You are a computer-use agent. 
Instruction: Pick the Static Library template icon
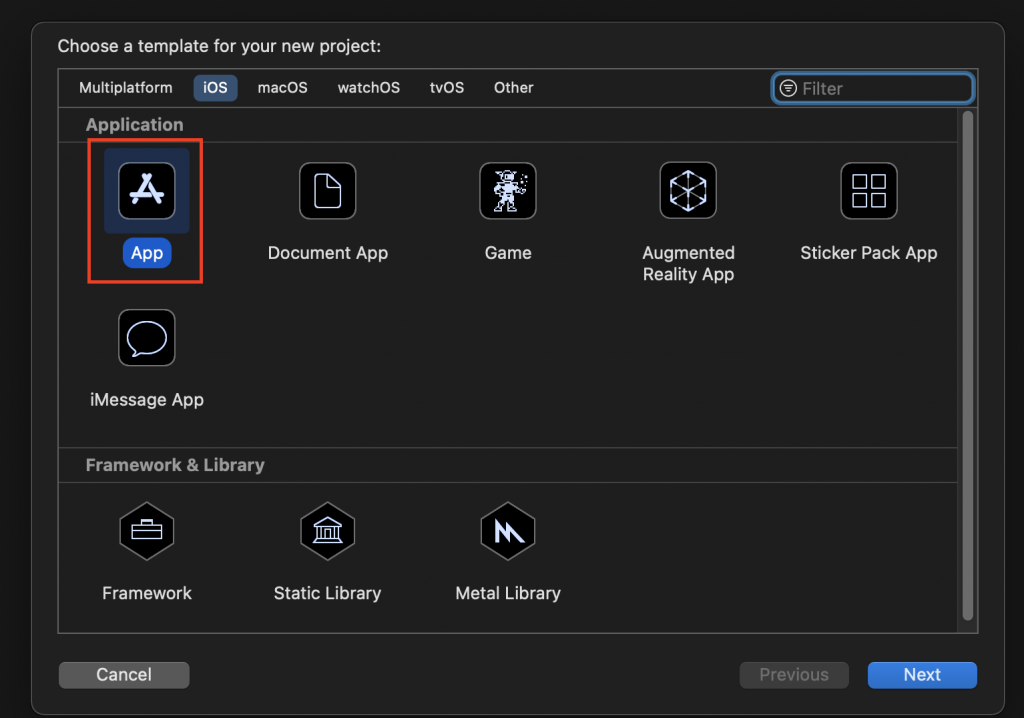point(327,531)
